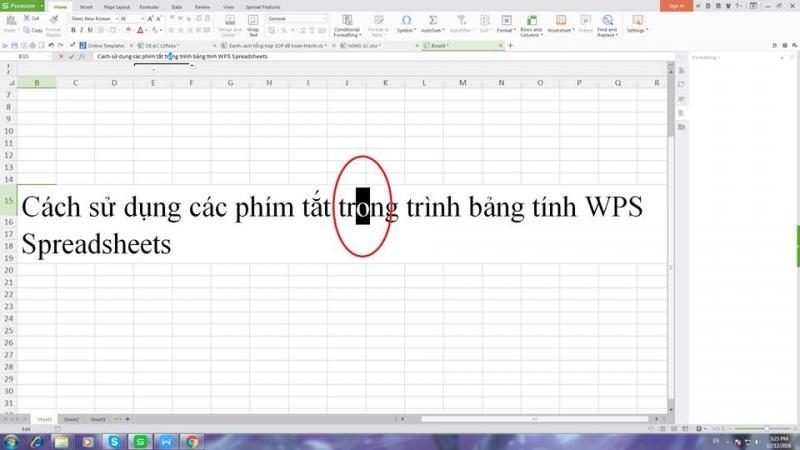
Task: Click inside the formula bar text
Action: (182, 56)
